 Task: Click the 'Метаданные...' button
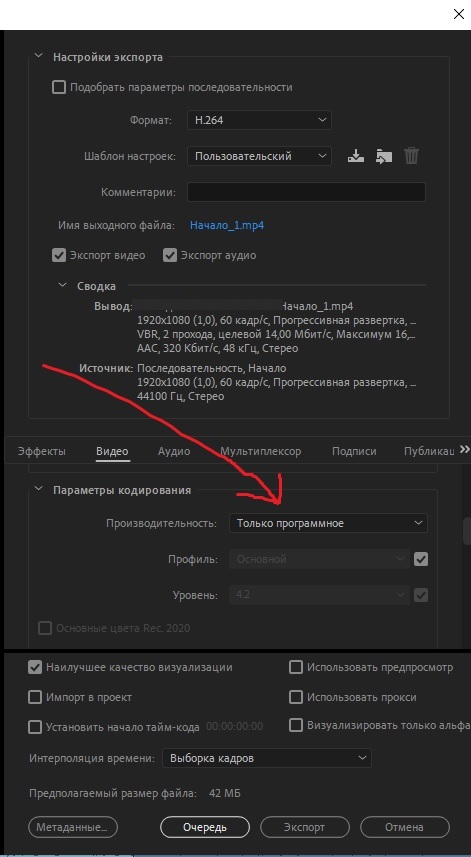pyautogui.click(x=73, y=827)
